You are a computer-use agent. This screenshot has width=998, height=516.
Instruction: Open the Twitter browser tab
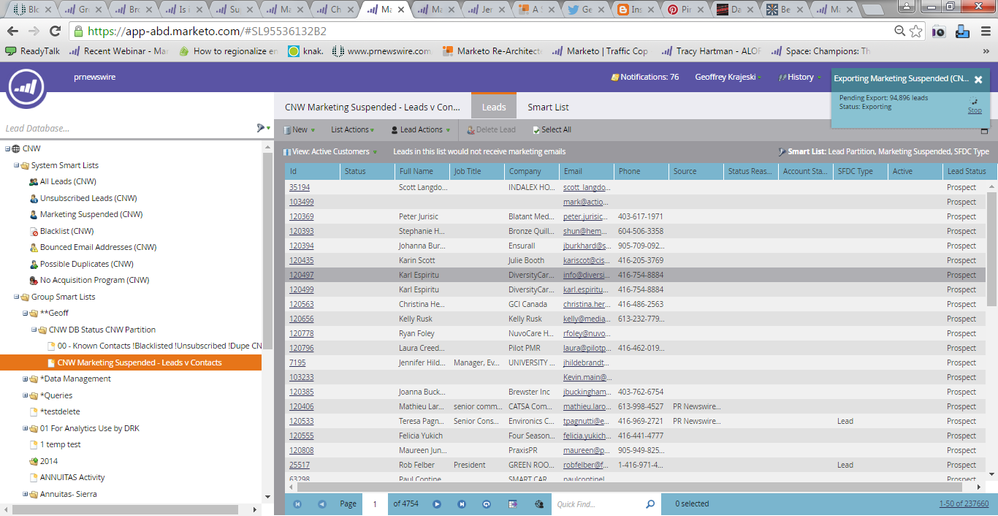click(x=588, y=10)
